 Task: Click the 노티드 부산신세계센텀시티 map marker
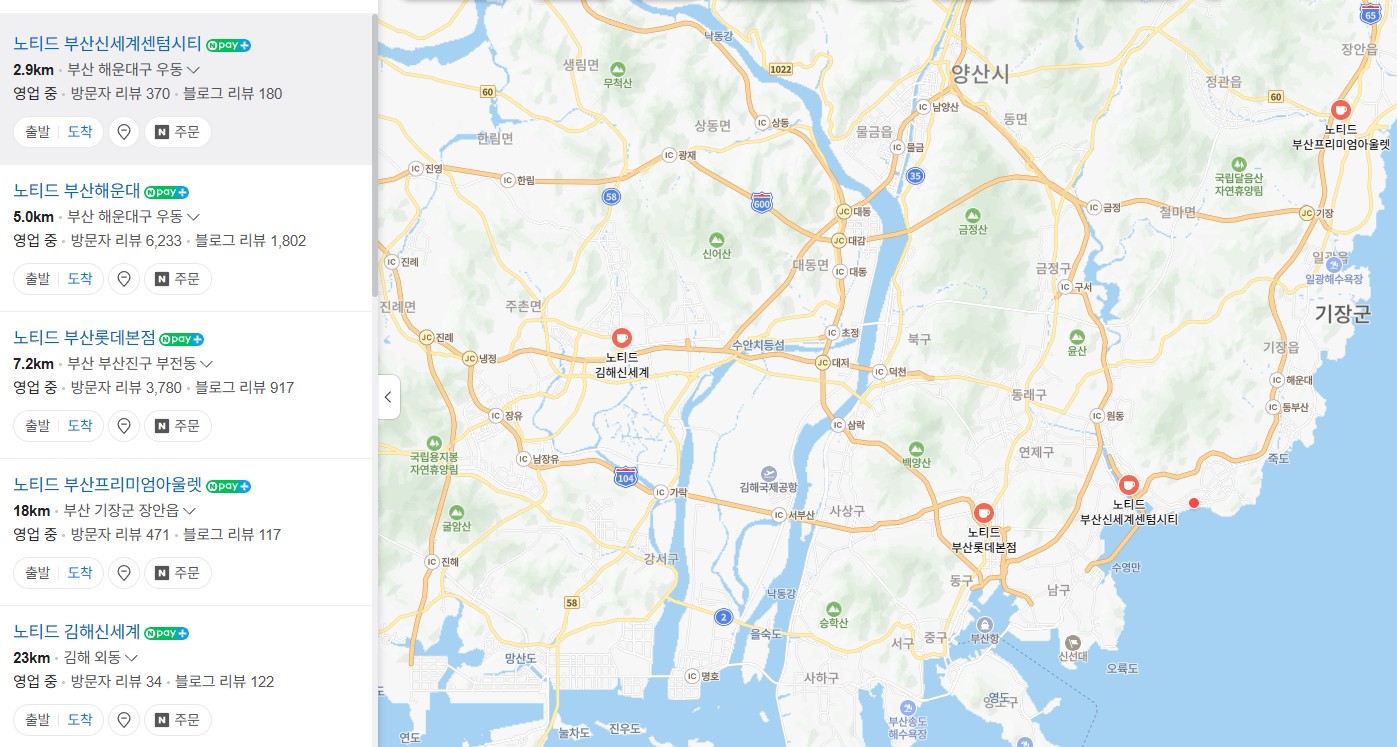coord(1128,485)
